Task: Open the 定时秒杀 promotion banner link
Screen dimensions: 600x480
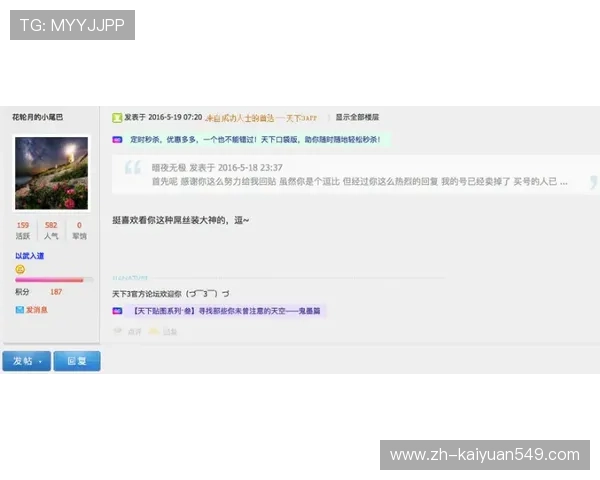Action: point(255,139)
